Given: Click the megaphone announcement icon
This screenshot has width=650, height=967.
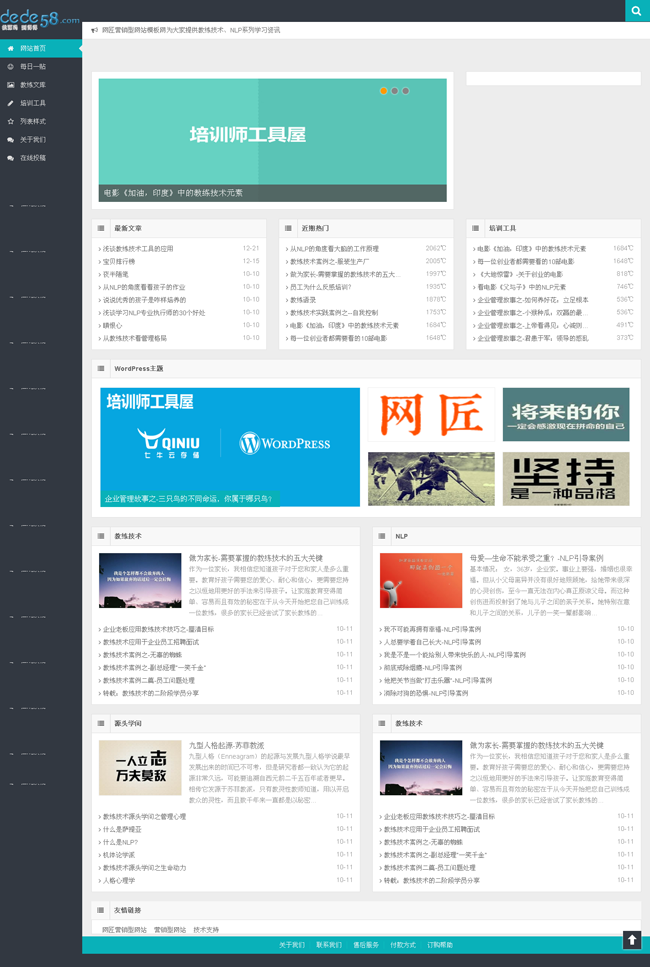Looking at the screenshot, I should tap(94, 30).
